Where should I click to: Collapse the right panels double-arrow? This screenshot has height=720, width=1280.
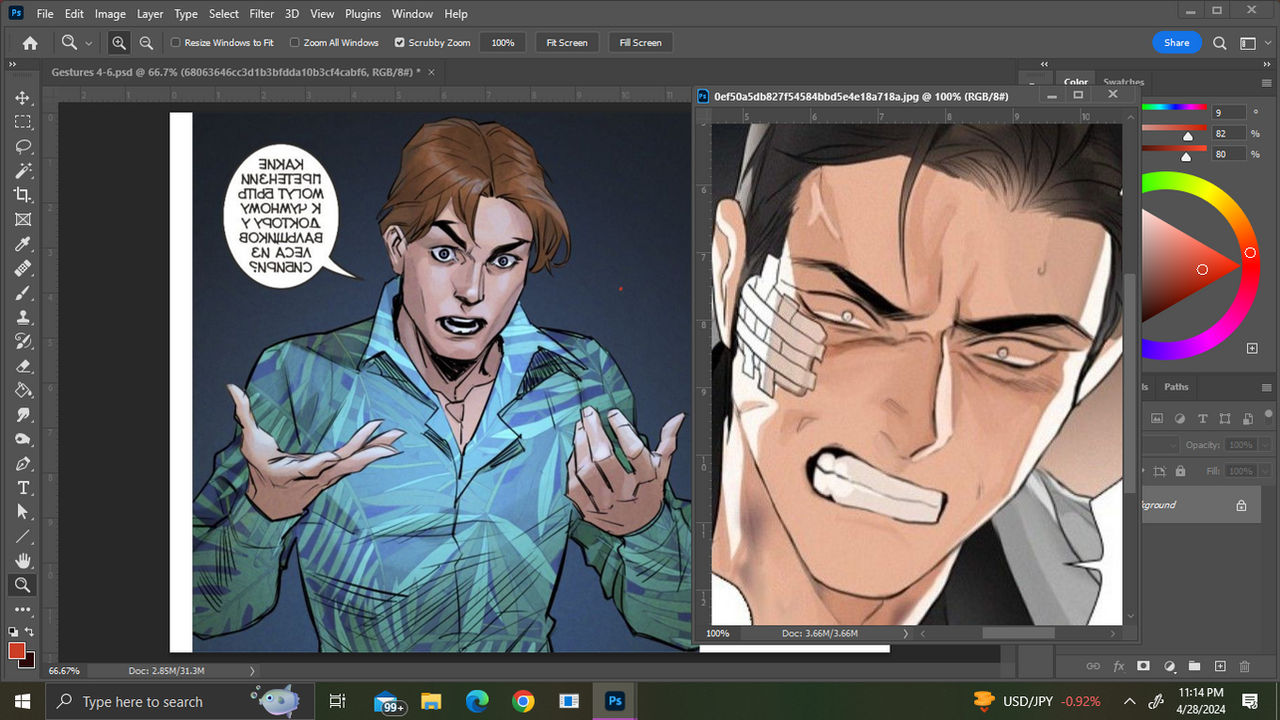(x=1269, y=64)
